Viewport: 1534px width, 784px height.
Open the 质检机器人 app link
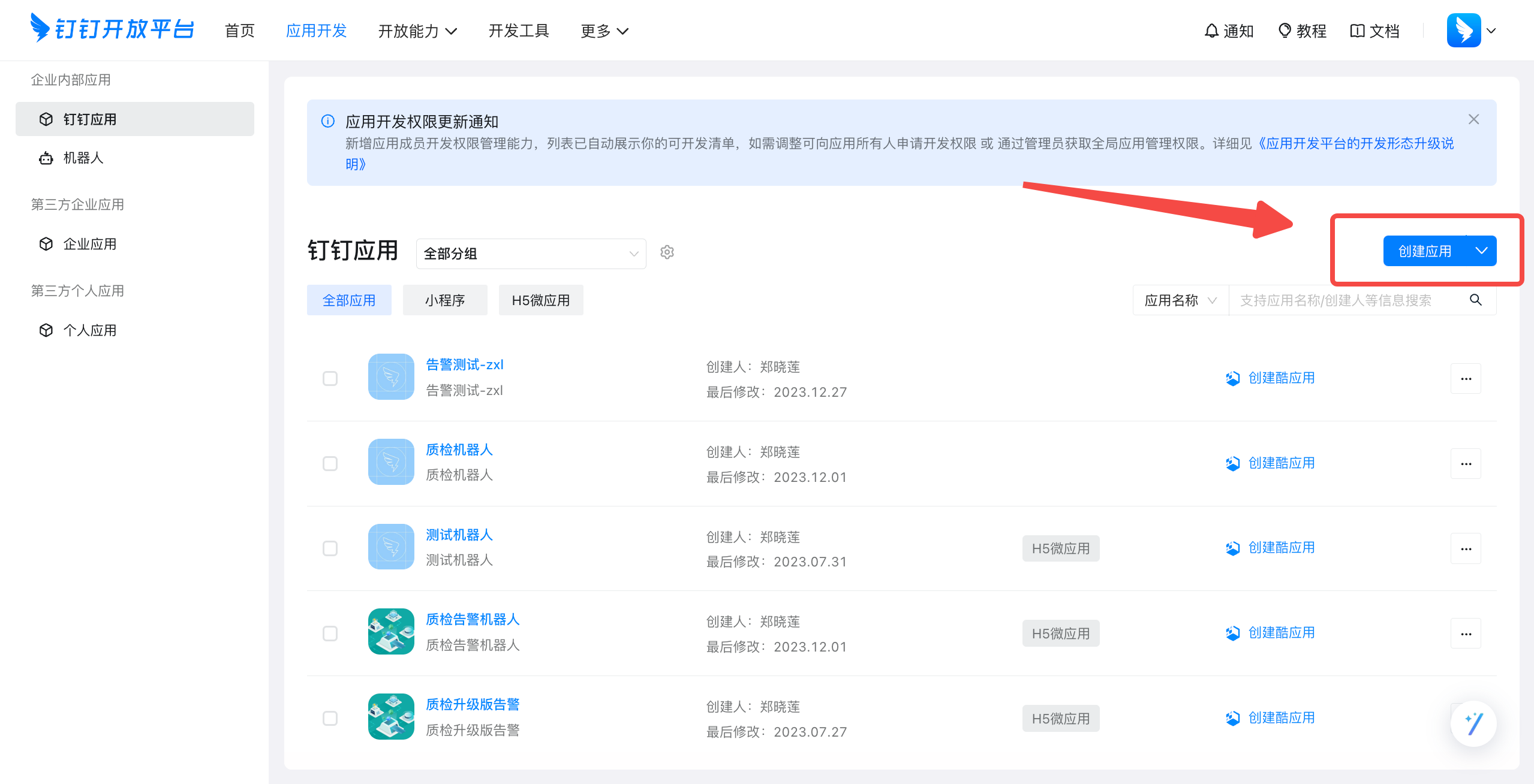click(459, 450)
